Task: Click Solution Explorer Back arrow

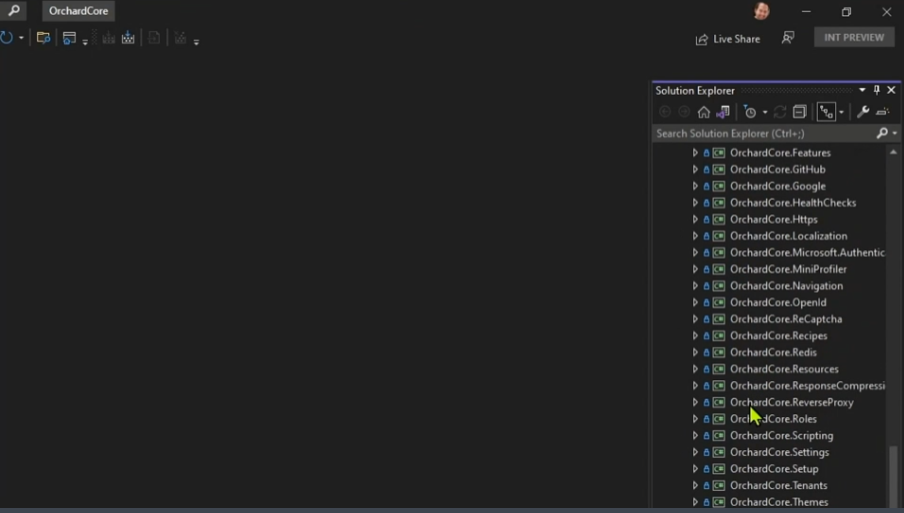Action: coord(665,112)
